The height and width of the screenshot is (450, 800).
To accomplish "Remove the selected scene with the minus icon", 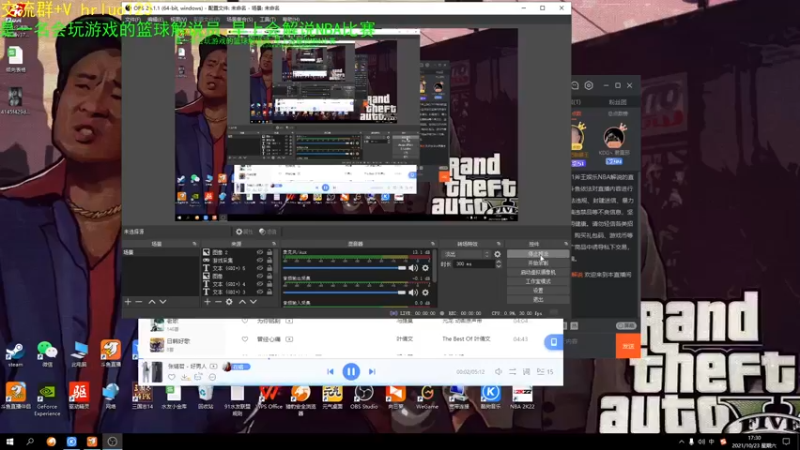I will click(138, 302).
